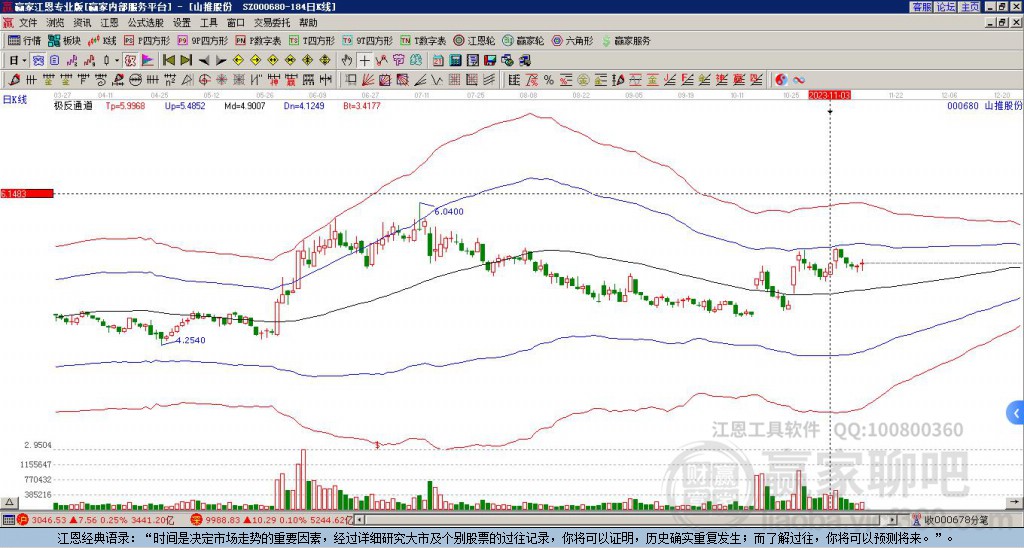Image resolution: width=1024 pixels, height=548 pixels.
Task: Open the 行情 quotes view
Action: pyautogui.click(x=24, y=40)
